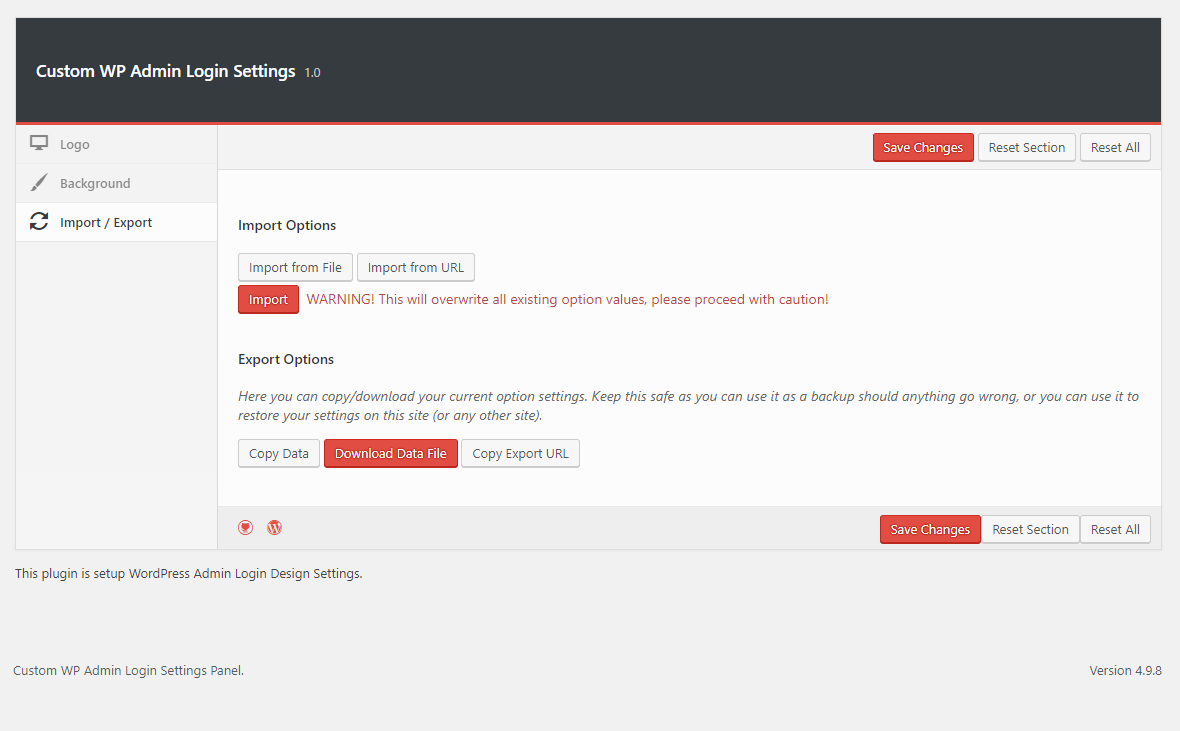This screenshot has width=1180, height=731.
Task: Click the red WARNING overwrite message
Action: coord(567,300)
